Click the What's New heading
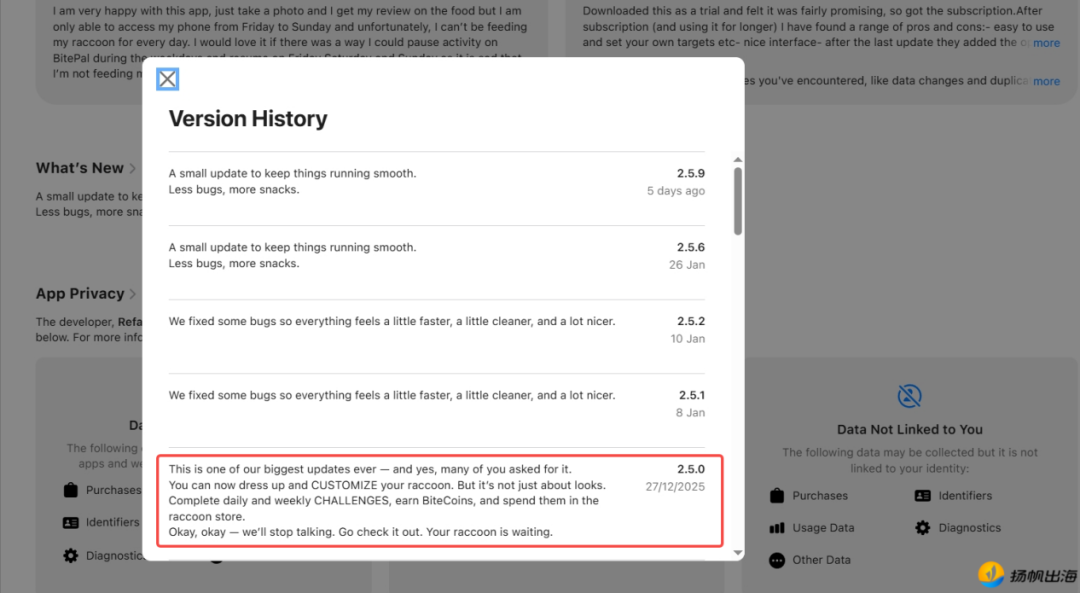The width and height of the screenshot is (1080, 593). (80, 168)
